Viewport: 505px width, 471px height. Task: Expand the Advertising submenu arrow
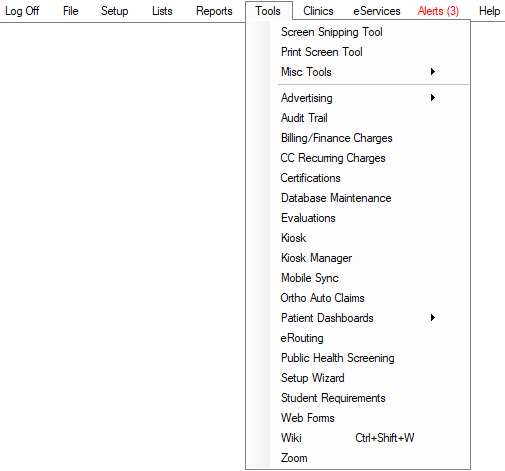click(433, 98)
